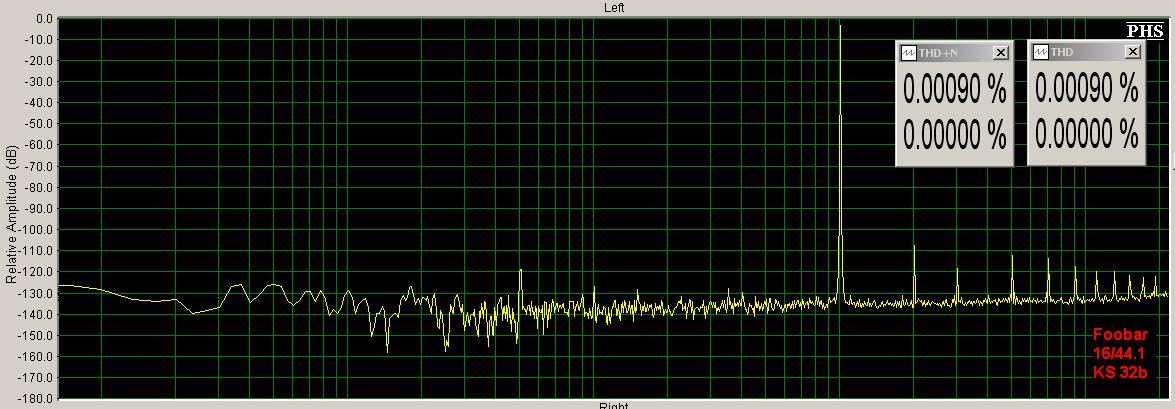
Task: Click the -70.0 y-axis value
Action: click(x=39, y=166)
